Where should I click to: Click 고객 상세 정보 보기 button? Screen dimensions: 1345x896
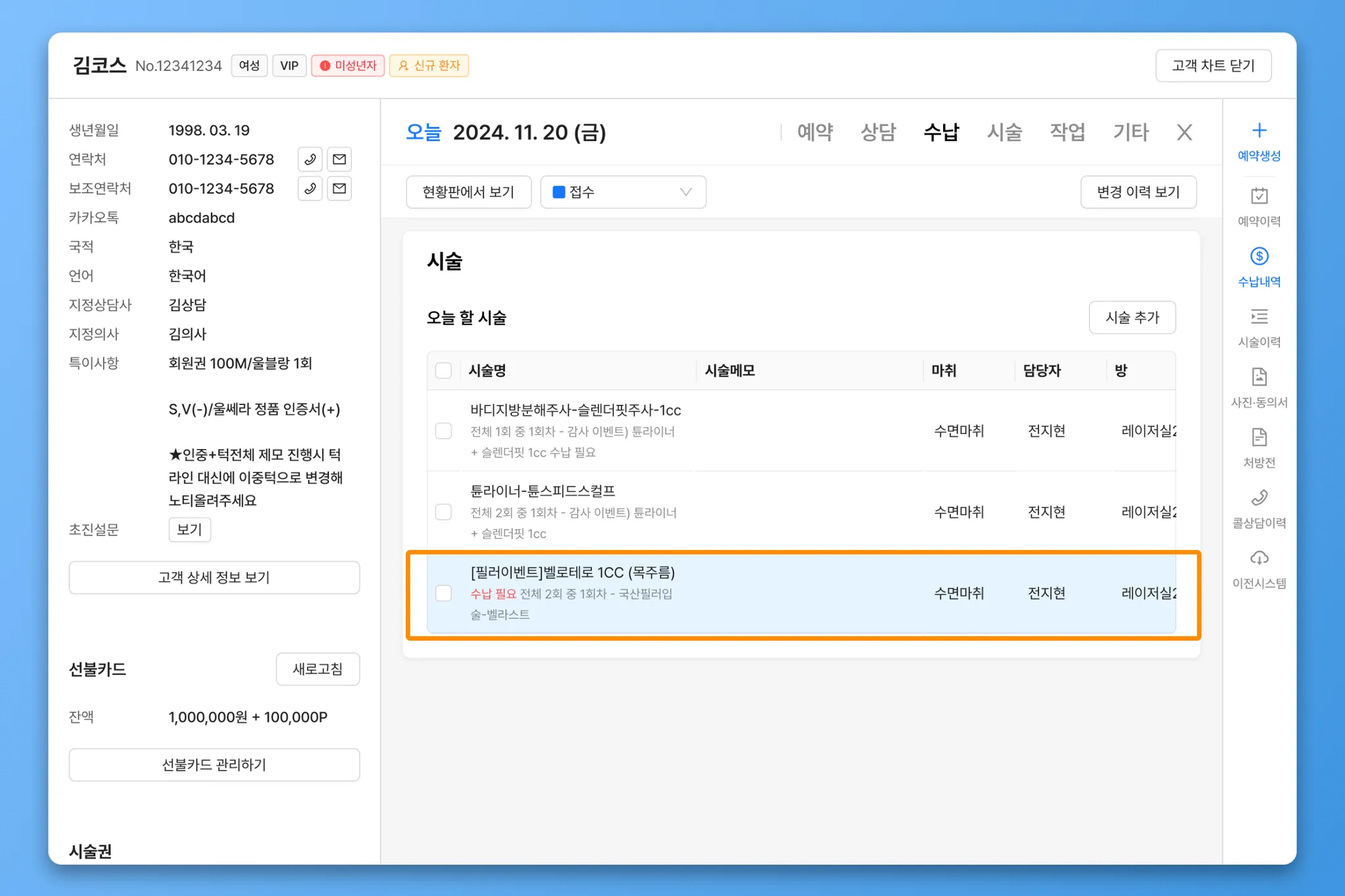(x=214, y=578)
